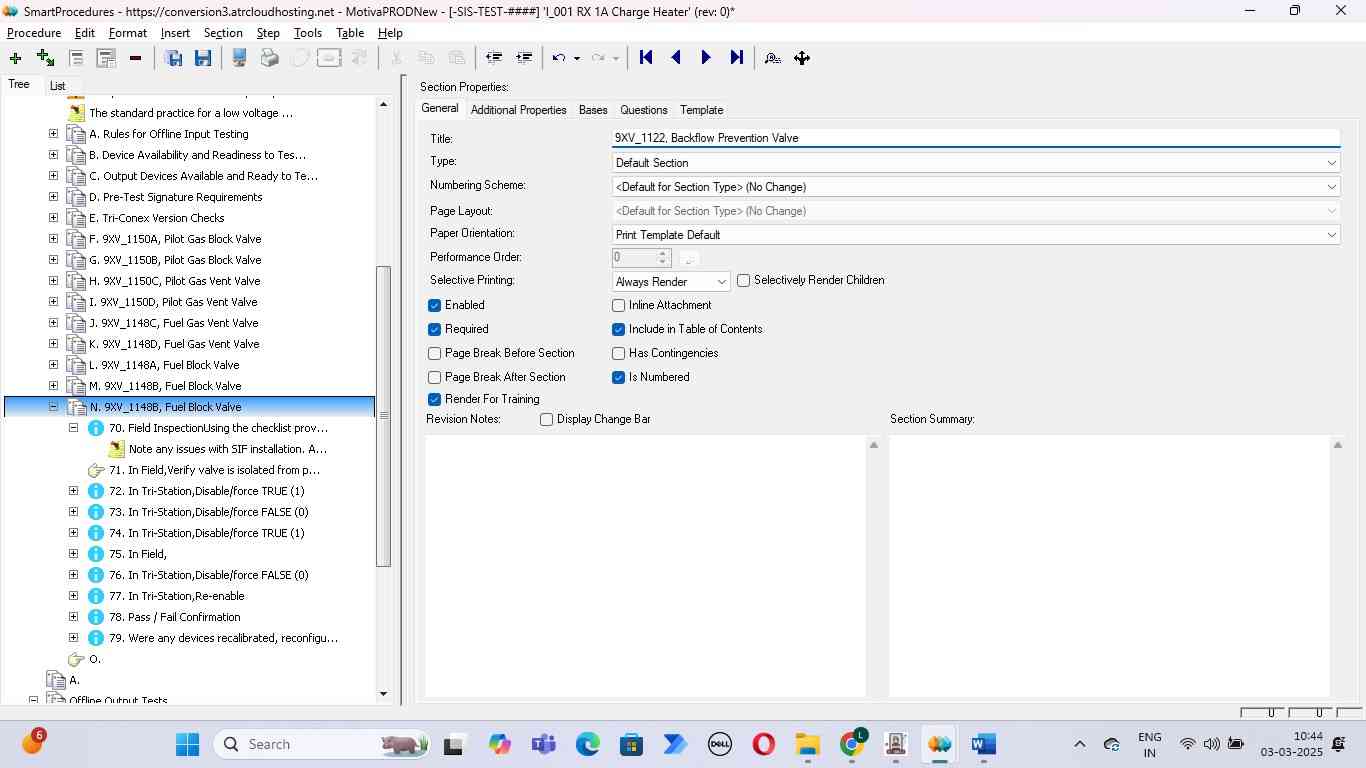Switch to the Questions tab
The height and width of the screenshot is (768, 1366).
643,110
